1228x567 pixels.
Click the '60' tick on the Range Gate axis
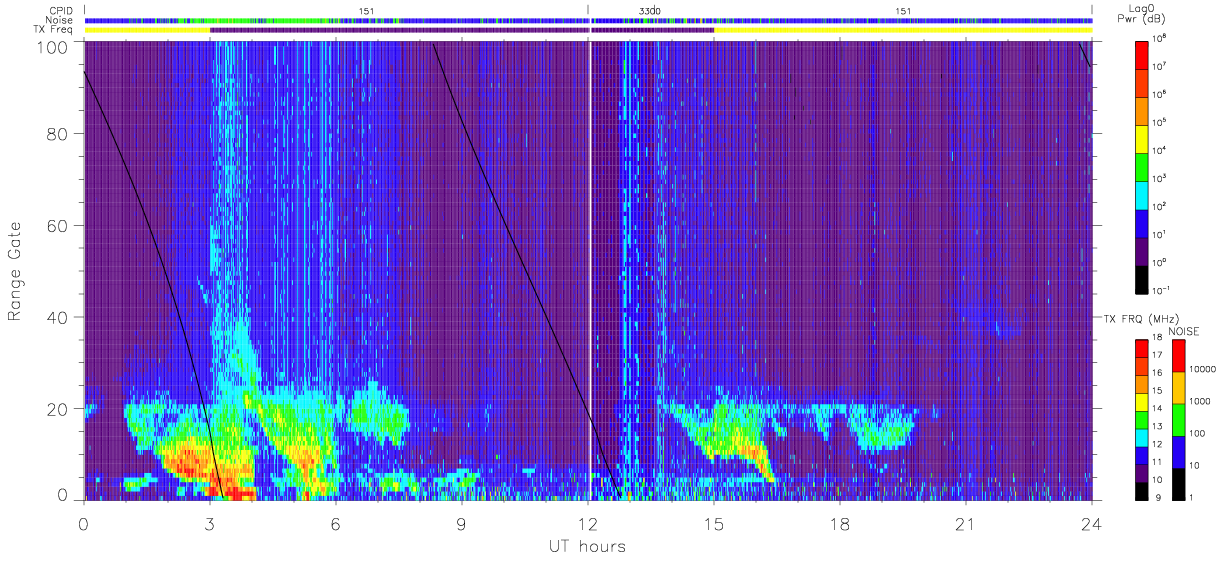[x=56, y=225]
